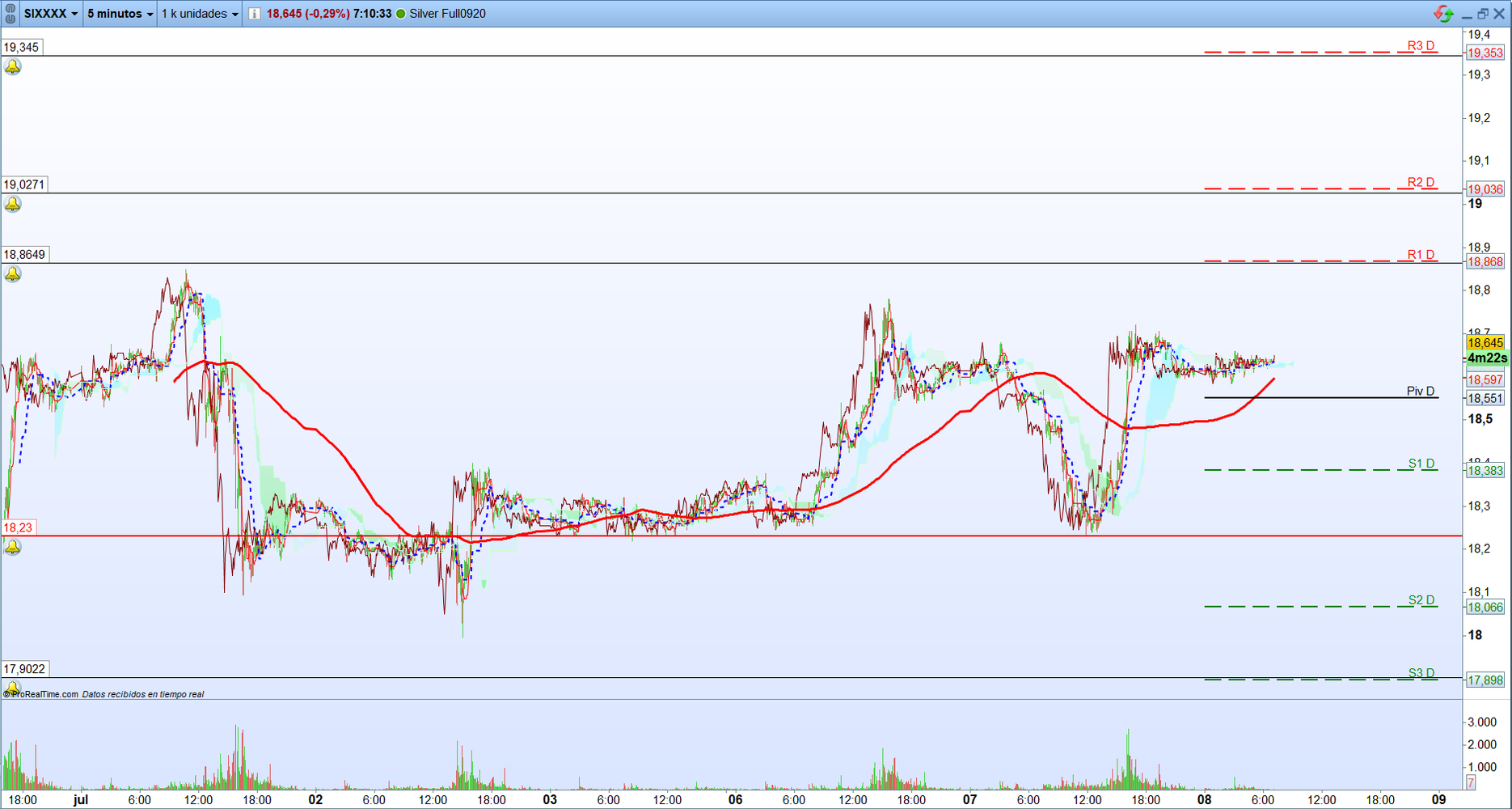The width and height of the screenshot is (1512, 809).
Task: Select the 18,8649 horizontal line label
Action: click(24, 255)
